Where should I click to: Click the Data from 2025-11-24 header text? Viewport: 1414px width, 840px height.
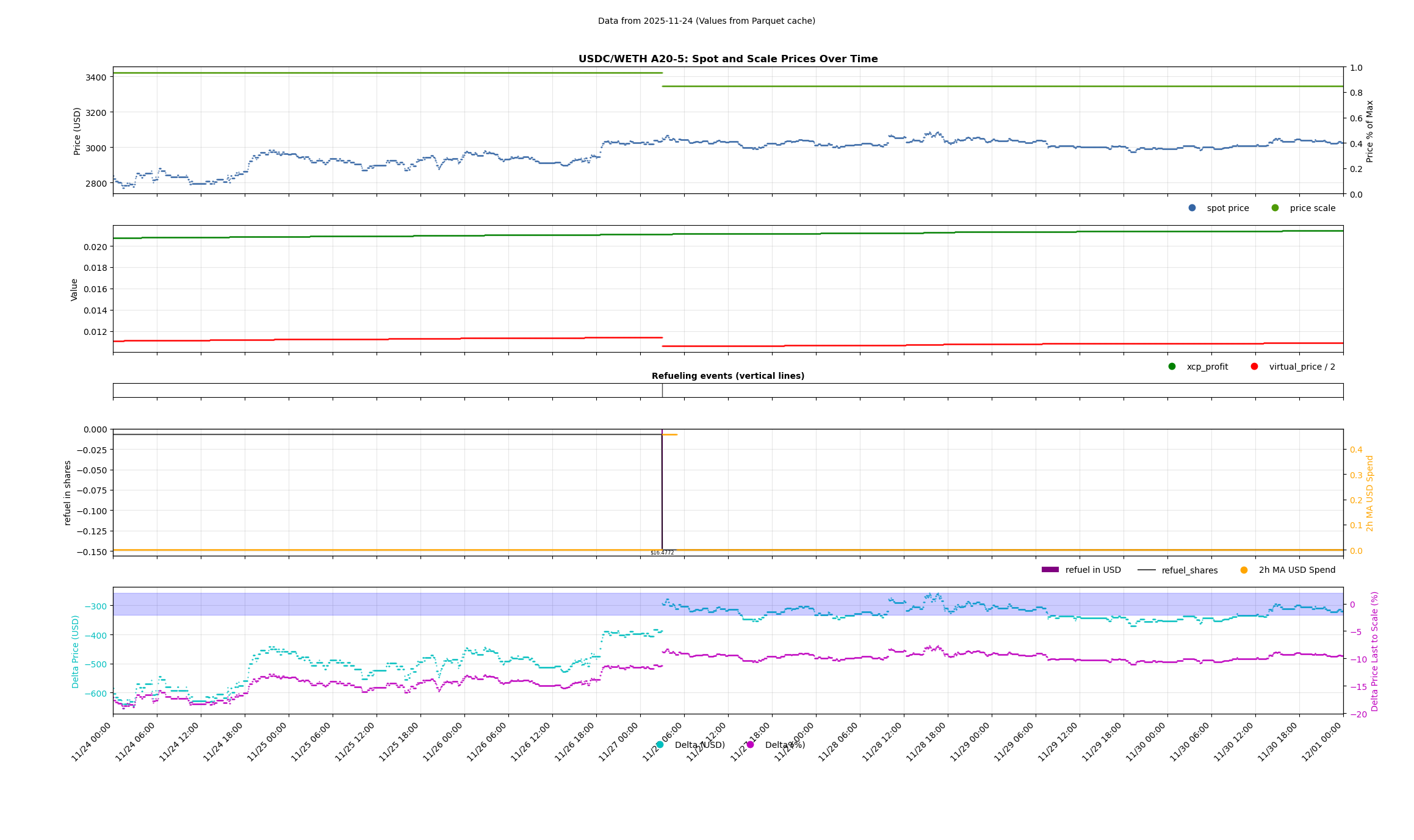(x=706, y=21)
